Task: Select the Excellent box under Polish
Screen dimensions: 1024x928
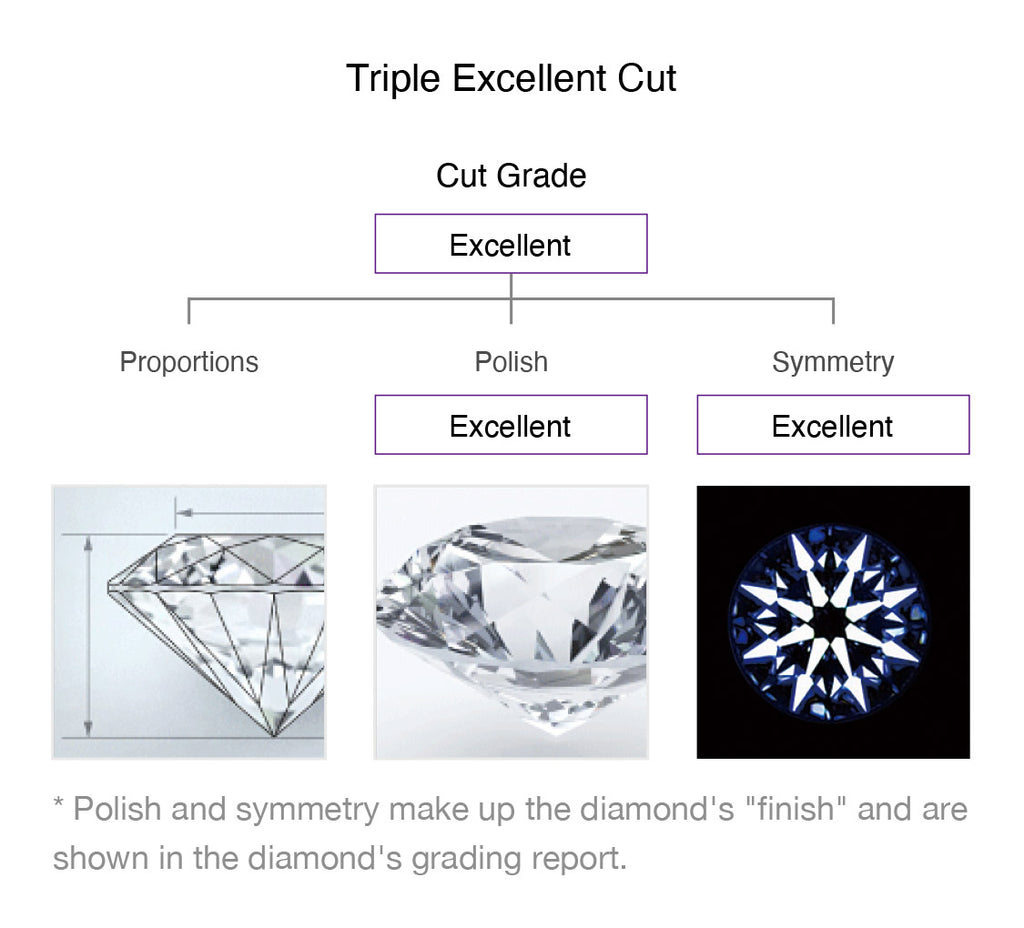Action: click(511, 425)
